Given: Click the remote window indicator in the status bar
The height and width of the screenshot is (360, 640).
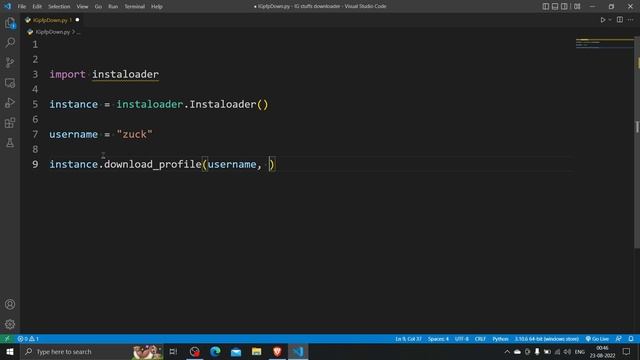Looking at the screenshot, I should [7, 339].
